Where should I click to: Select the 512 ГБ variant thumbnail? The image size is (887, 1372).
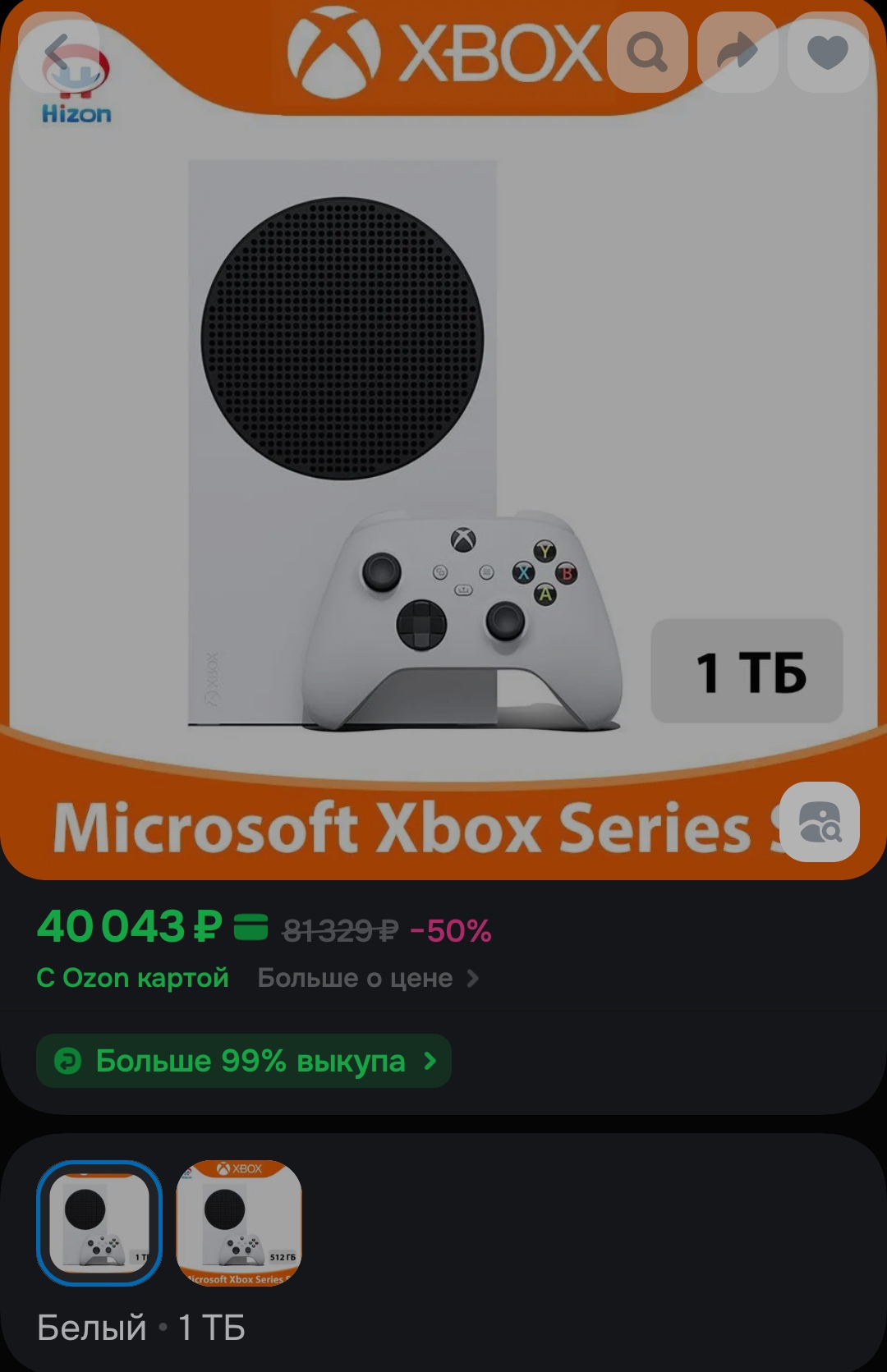[239, 1223]
